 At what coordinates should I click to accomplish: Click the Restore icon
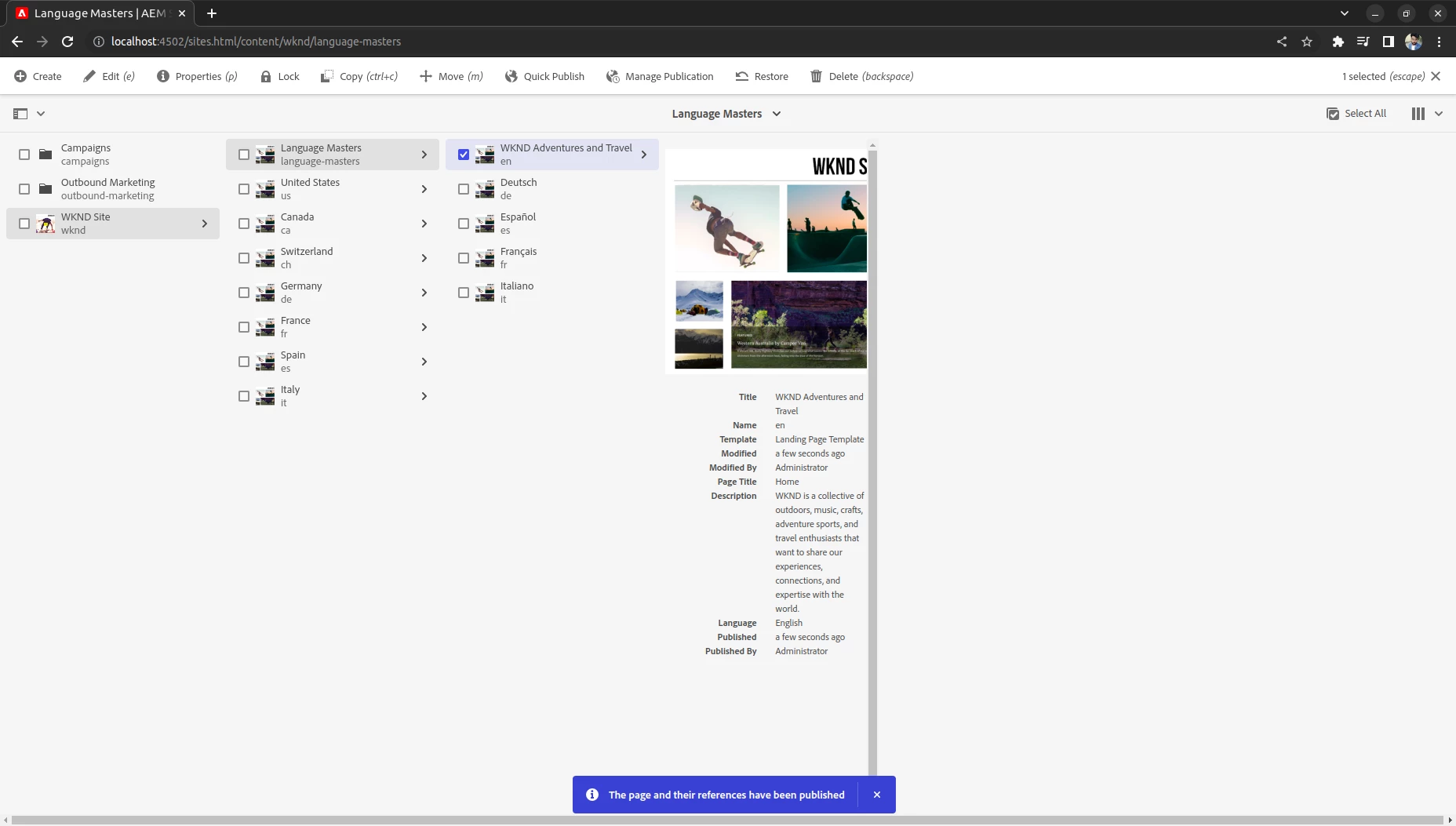pos(742,76)
